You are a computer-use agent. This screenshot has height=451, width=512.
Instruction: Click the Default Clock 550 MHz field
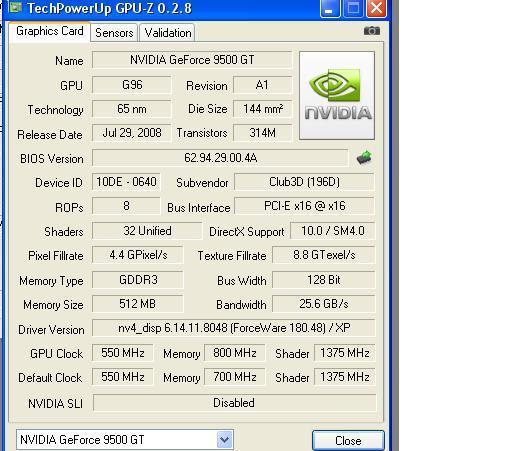tap(123, 377)
